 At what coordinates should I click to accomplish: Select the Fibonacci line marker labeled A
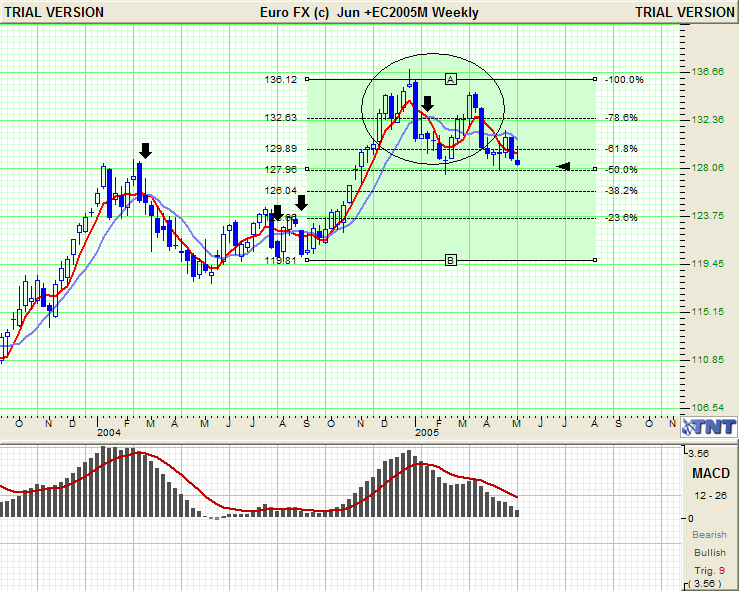coord(451,79)
